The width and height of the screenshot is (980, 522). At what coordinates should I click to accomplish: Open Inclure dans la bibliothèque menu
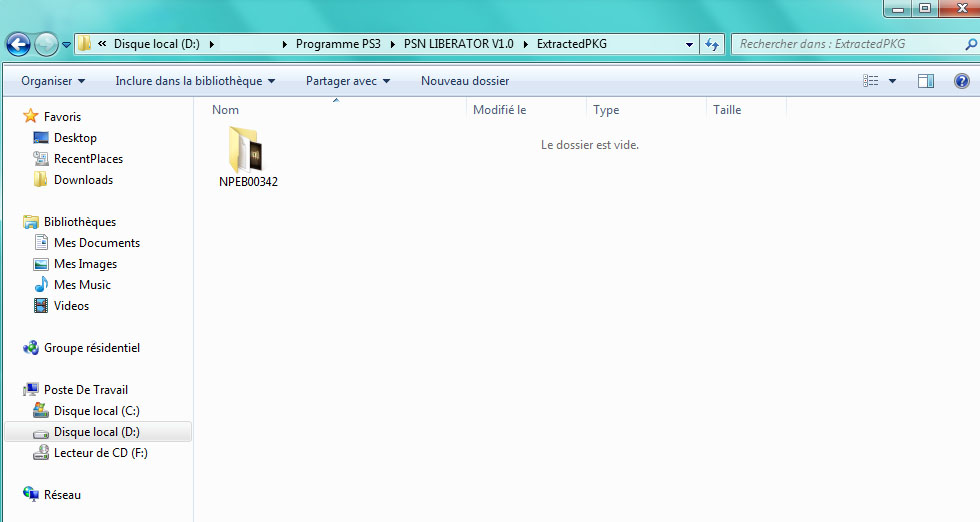[195, 81]
